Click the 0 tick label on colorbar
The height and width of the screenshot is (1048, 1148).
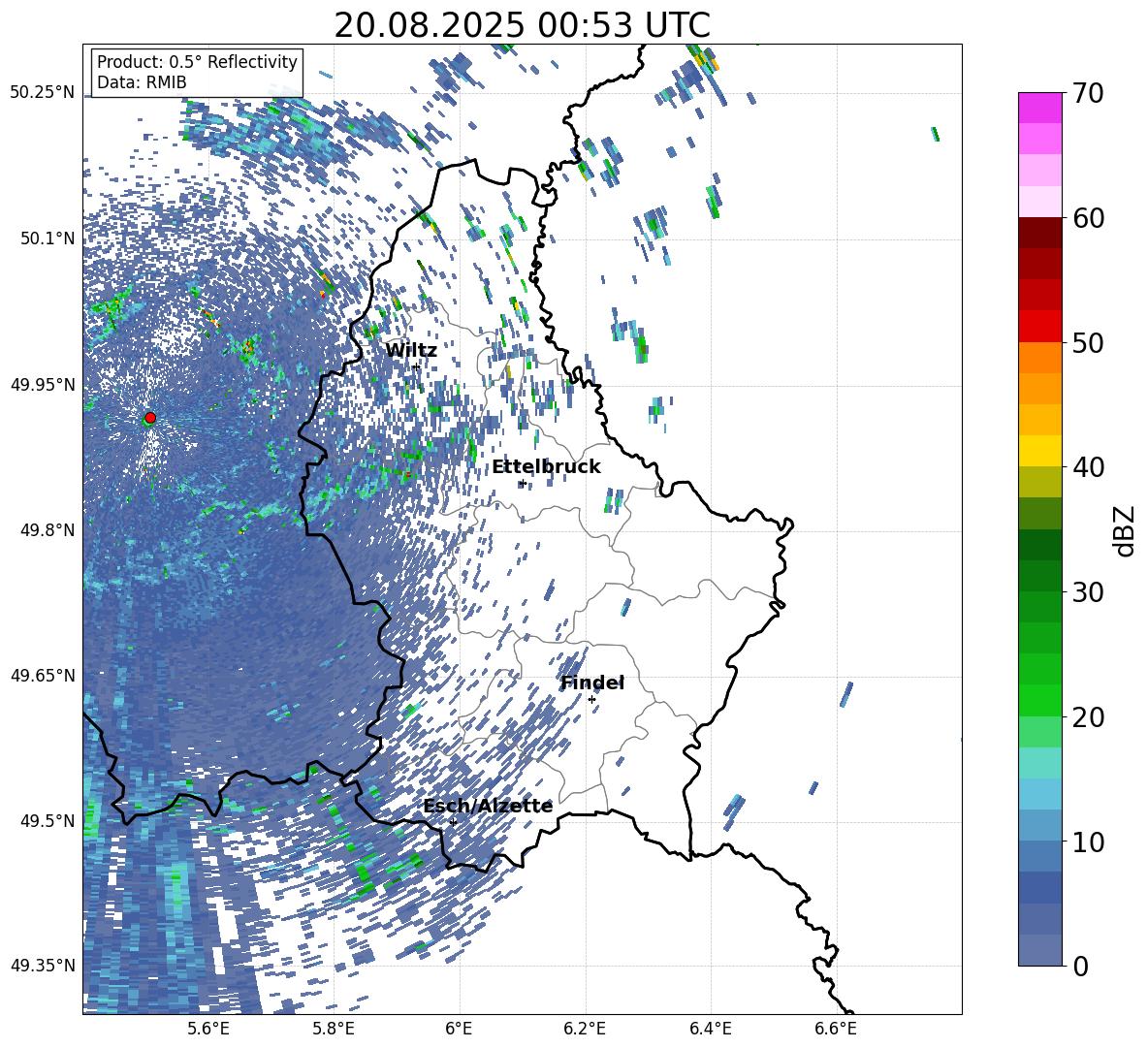pyautogui.click(x=1080, y=966)
